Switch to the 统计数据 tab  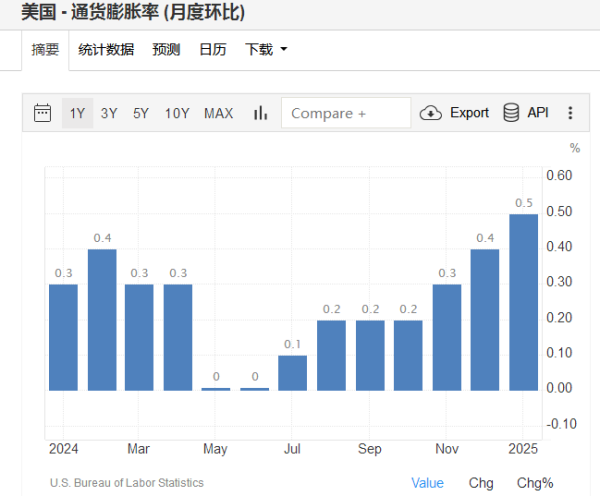106,49
